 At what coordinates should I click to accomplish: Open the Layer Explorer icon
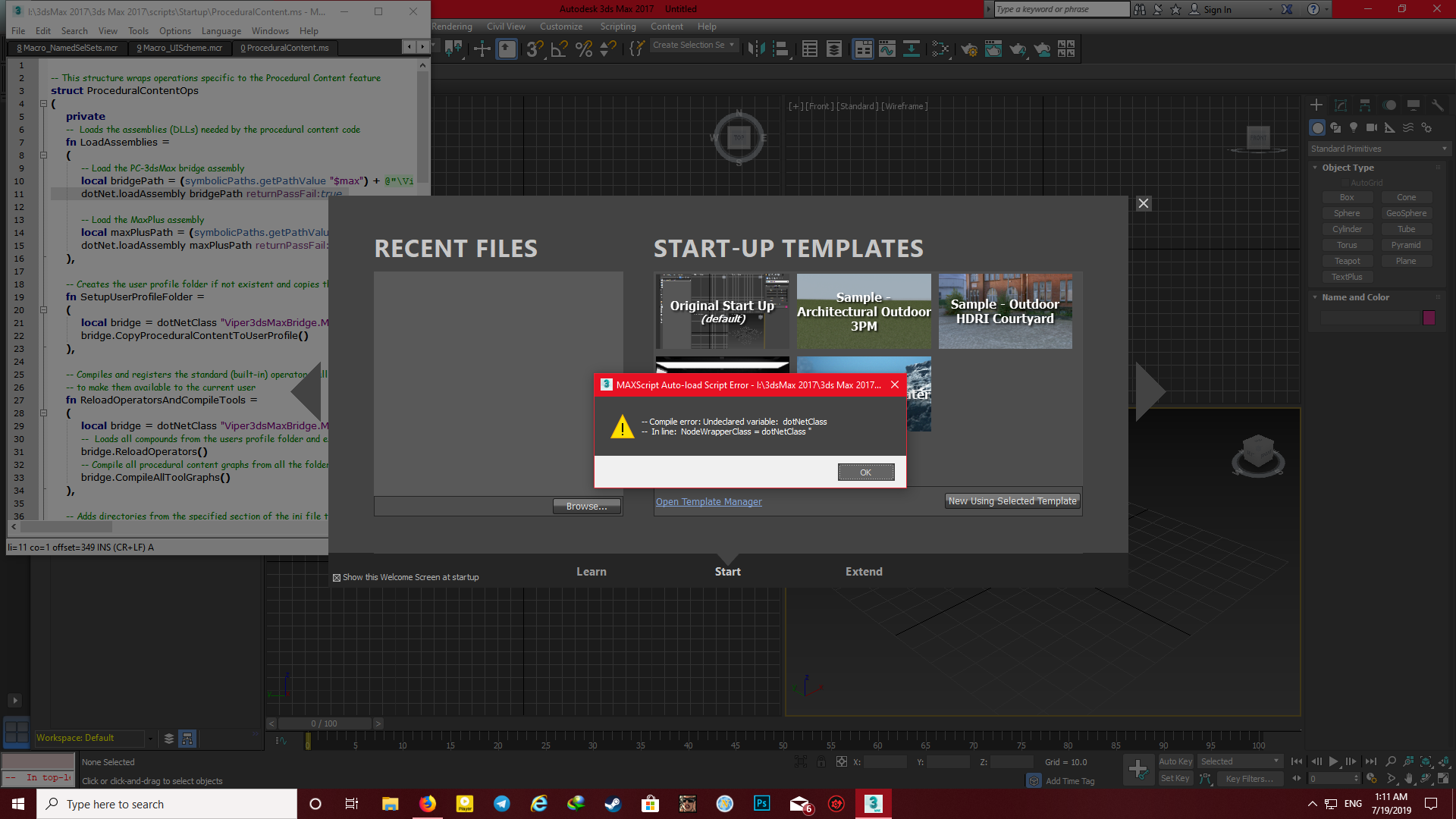834,49
